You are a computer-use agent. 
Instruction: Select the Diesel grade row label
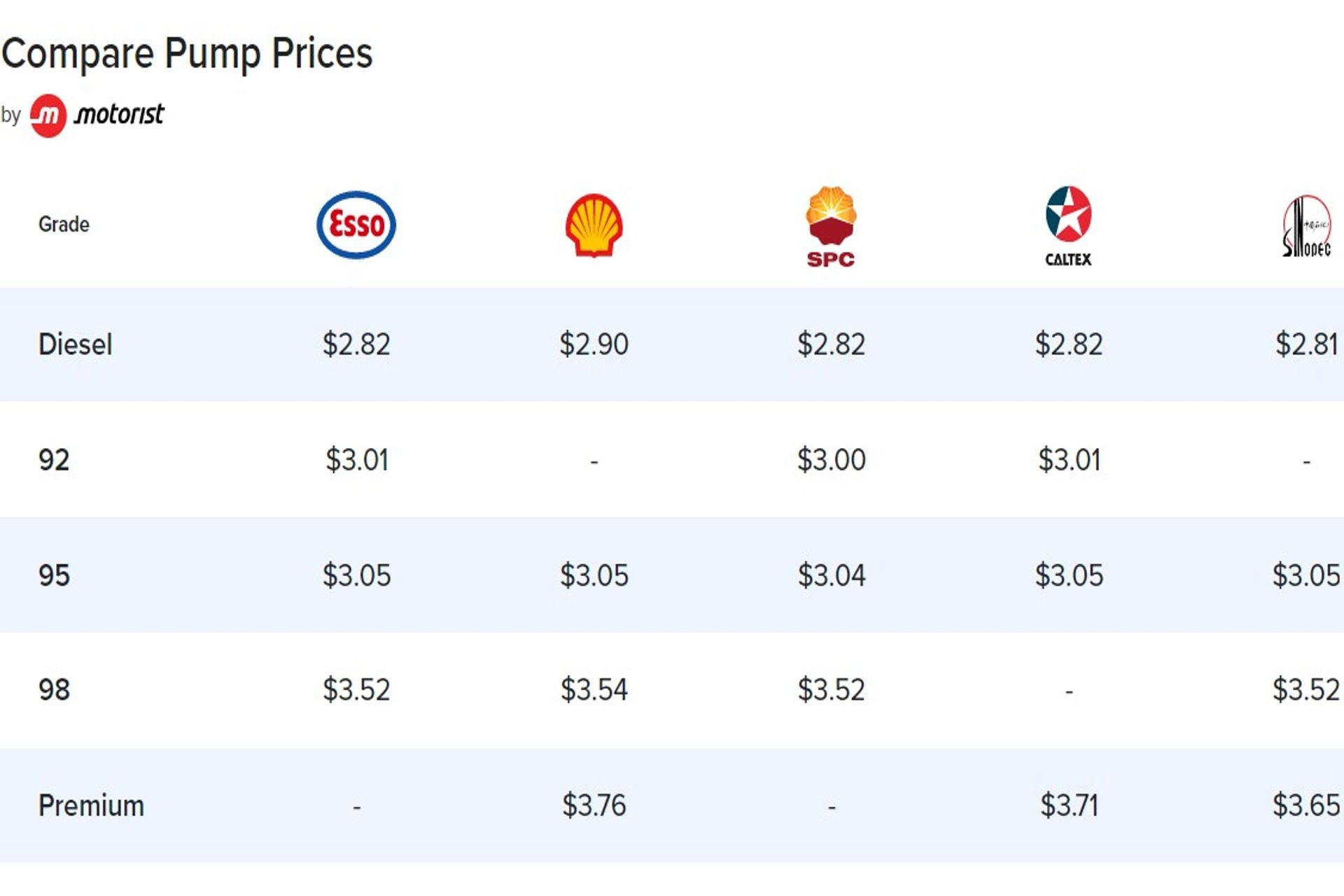click(x=75, y=344)
